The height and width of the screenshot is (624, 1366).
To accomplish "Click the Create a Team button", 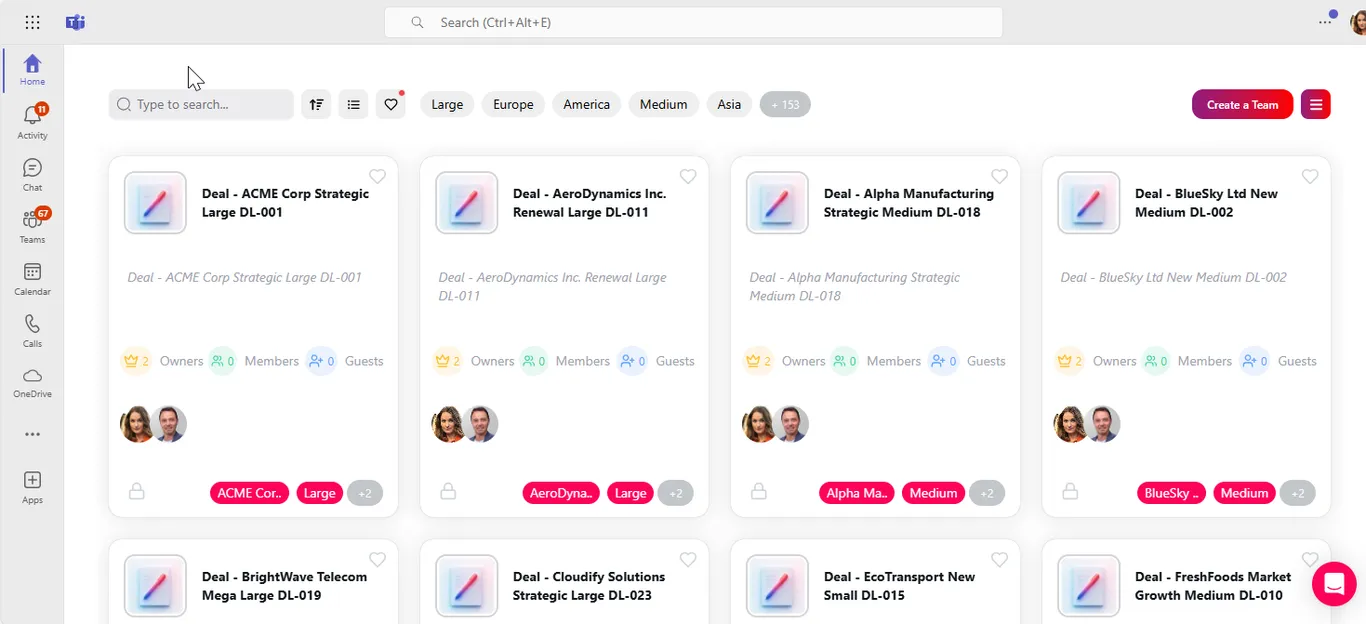I will [x=1243, y=104].
